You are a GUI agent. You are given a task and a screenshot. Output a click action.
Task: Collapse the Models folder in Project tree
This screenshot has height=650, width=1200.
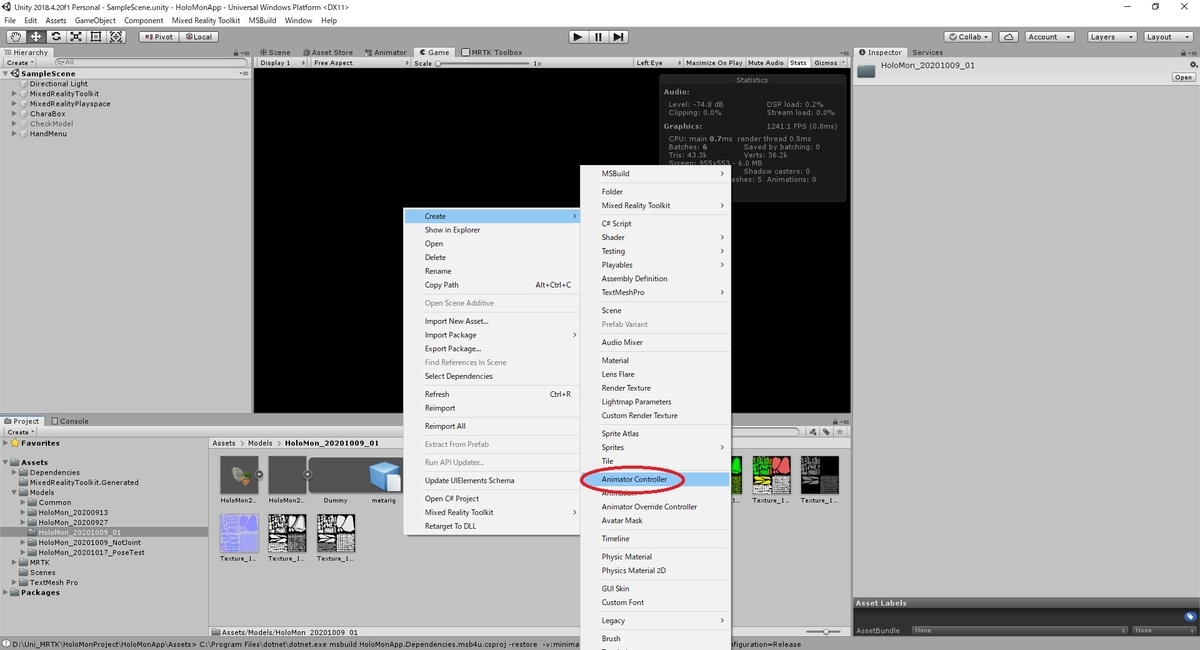tap(15, 493)
